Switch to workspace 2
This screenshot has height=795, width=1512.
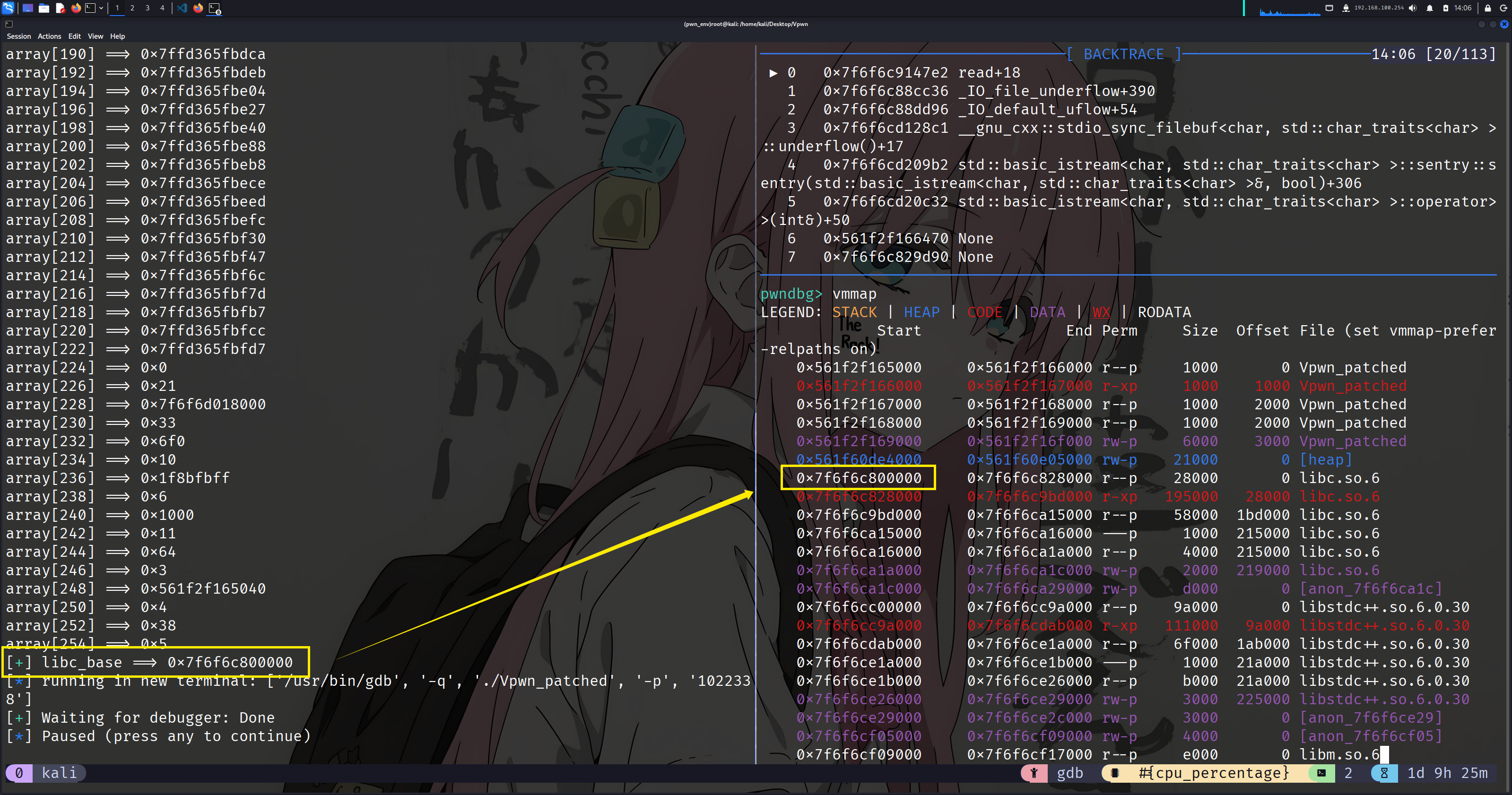tap(132, 8)
